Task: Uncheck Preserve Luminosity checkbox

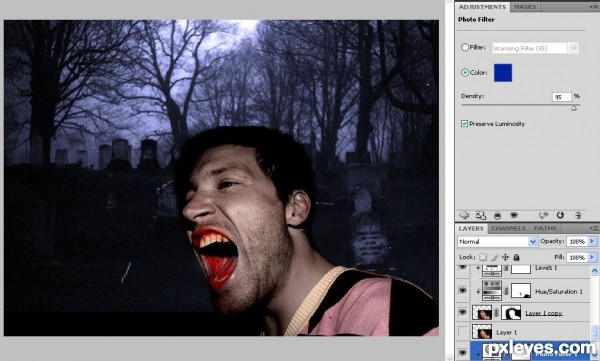Action: click(464, 123)
